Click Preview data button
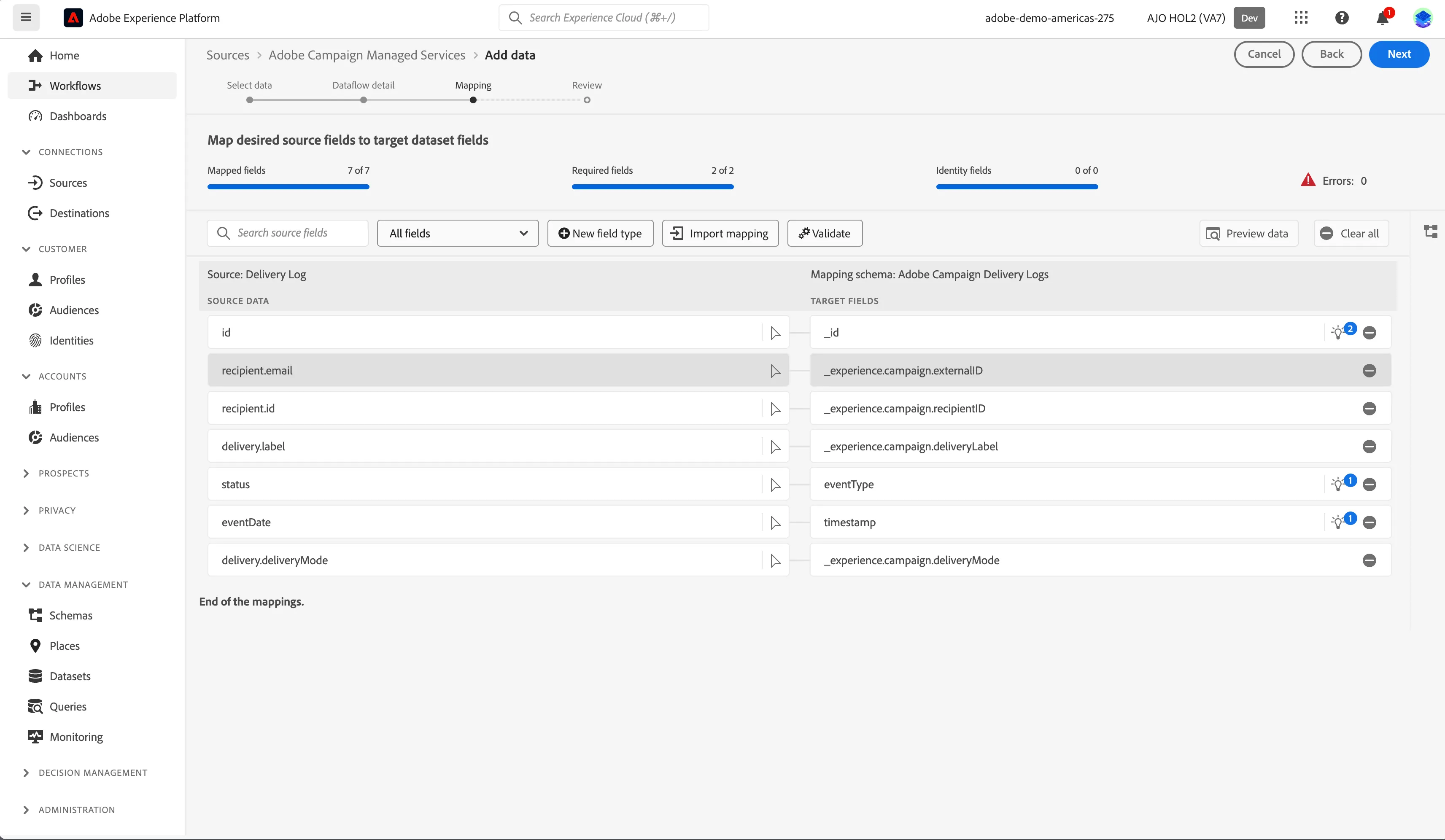Viewport: 1445px width, 840px height. [1248, 233]
